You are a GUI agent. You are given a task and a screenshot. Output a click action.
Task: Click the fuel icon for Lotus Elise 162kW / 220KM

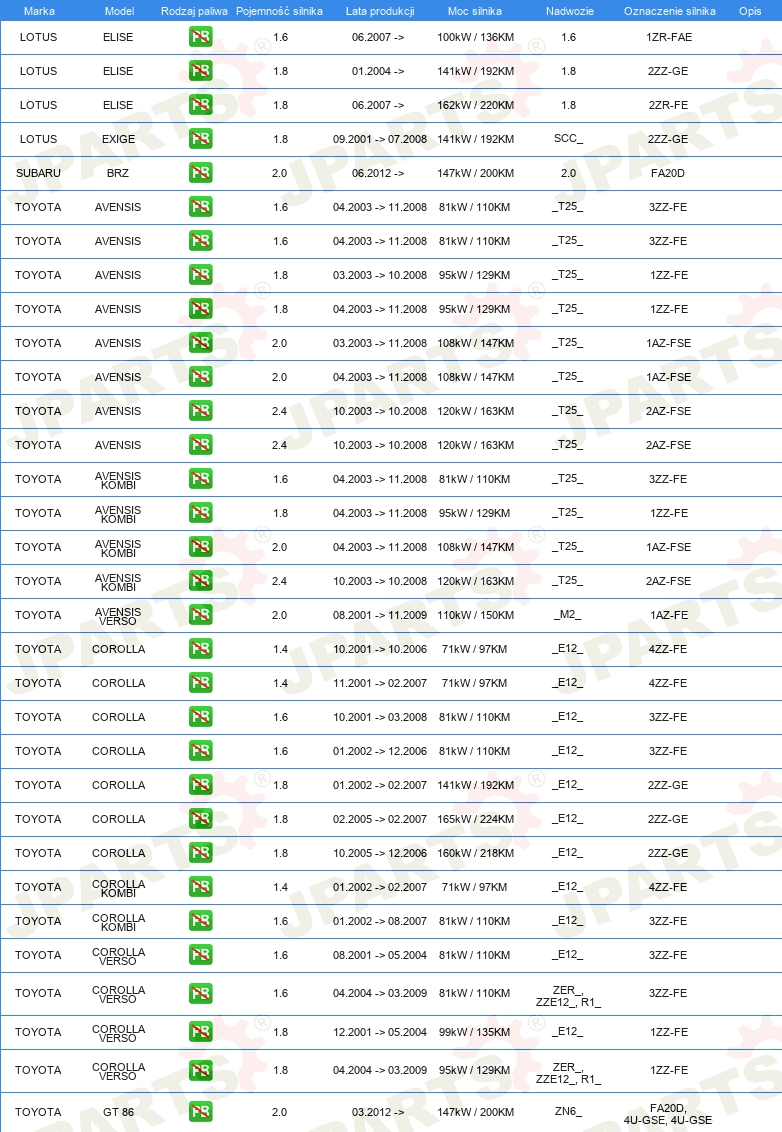201,105
